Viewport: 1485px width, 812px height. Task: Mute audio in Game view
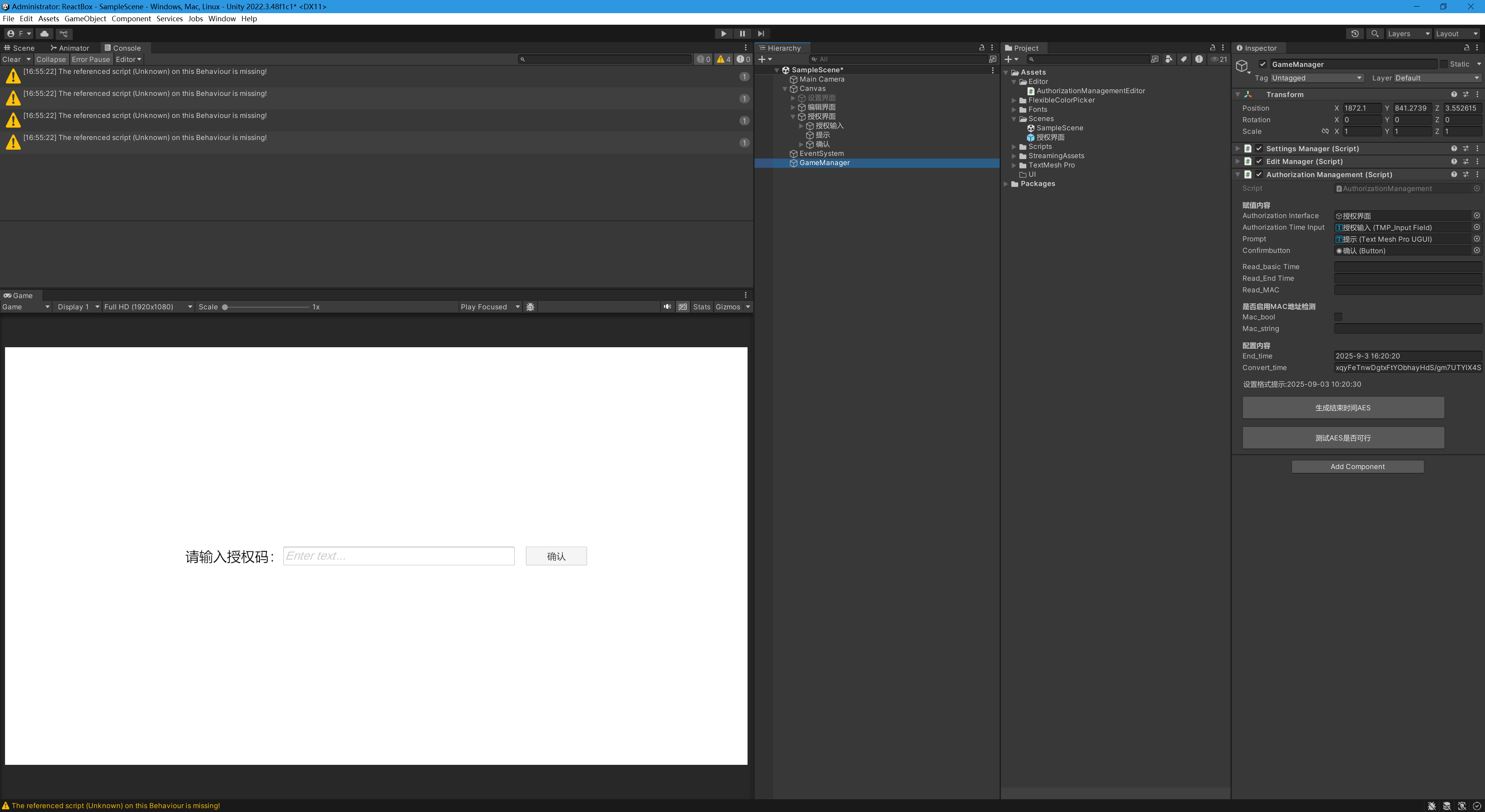[667, 307]
